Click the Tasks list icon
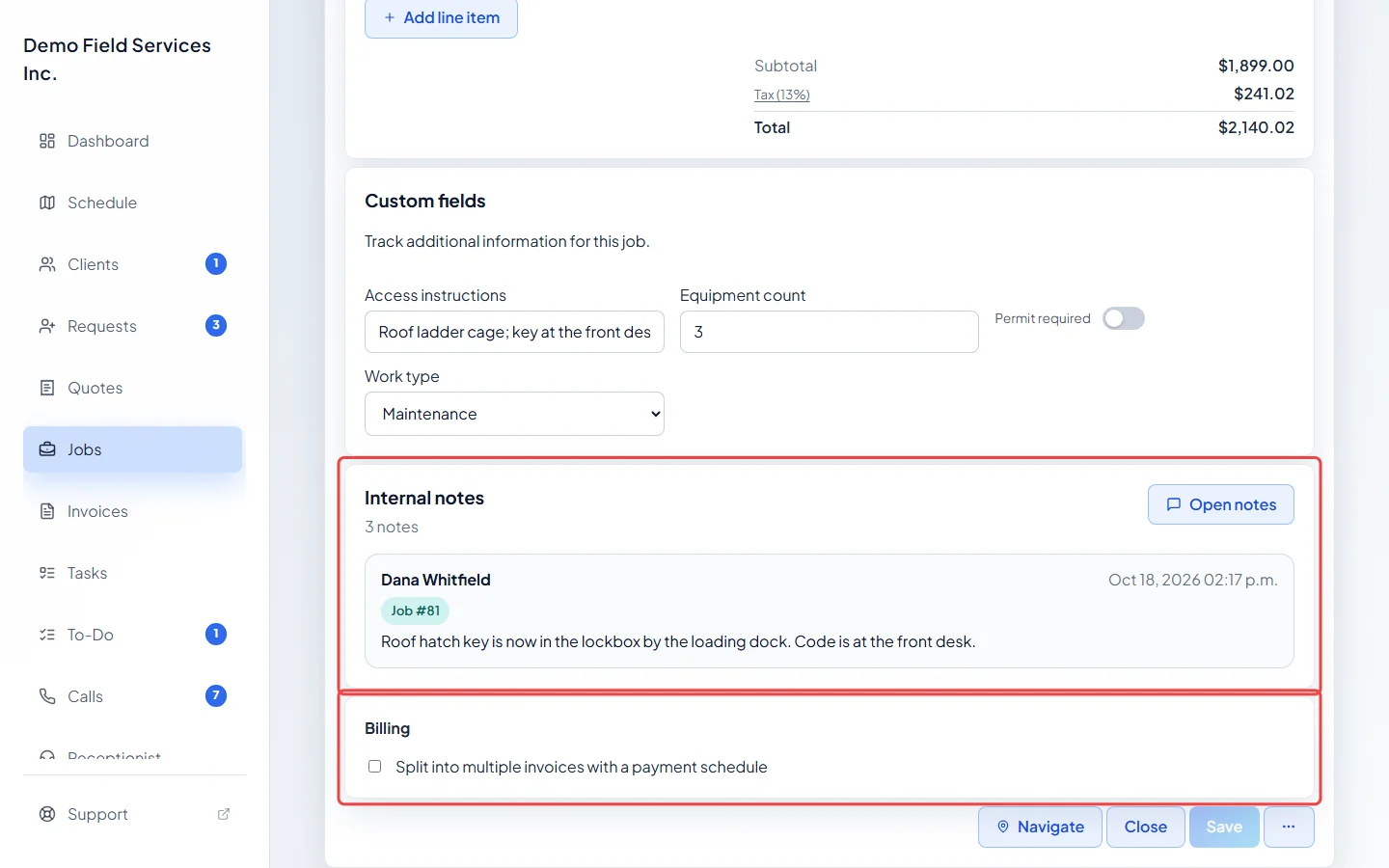The width and height of the screenshot is (1389, 868). click(47, 573)
